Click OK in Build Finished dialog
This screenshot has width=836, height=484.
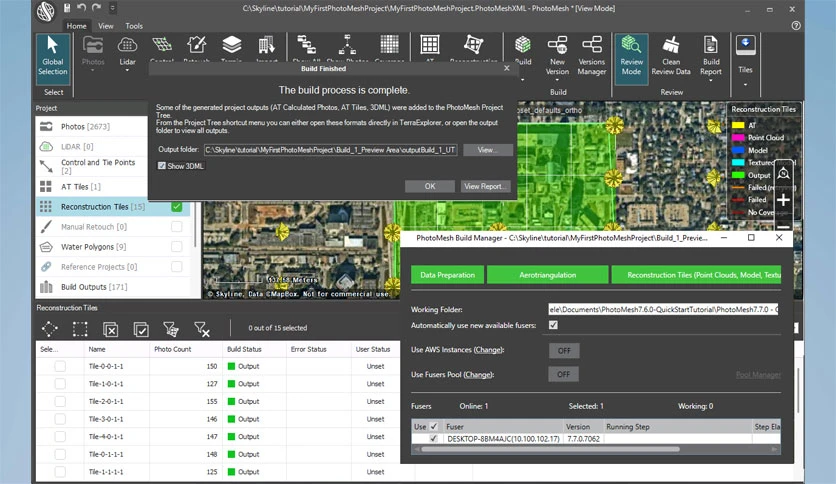click(430, 186)
